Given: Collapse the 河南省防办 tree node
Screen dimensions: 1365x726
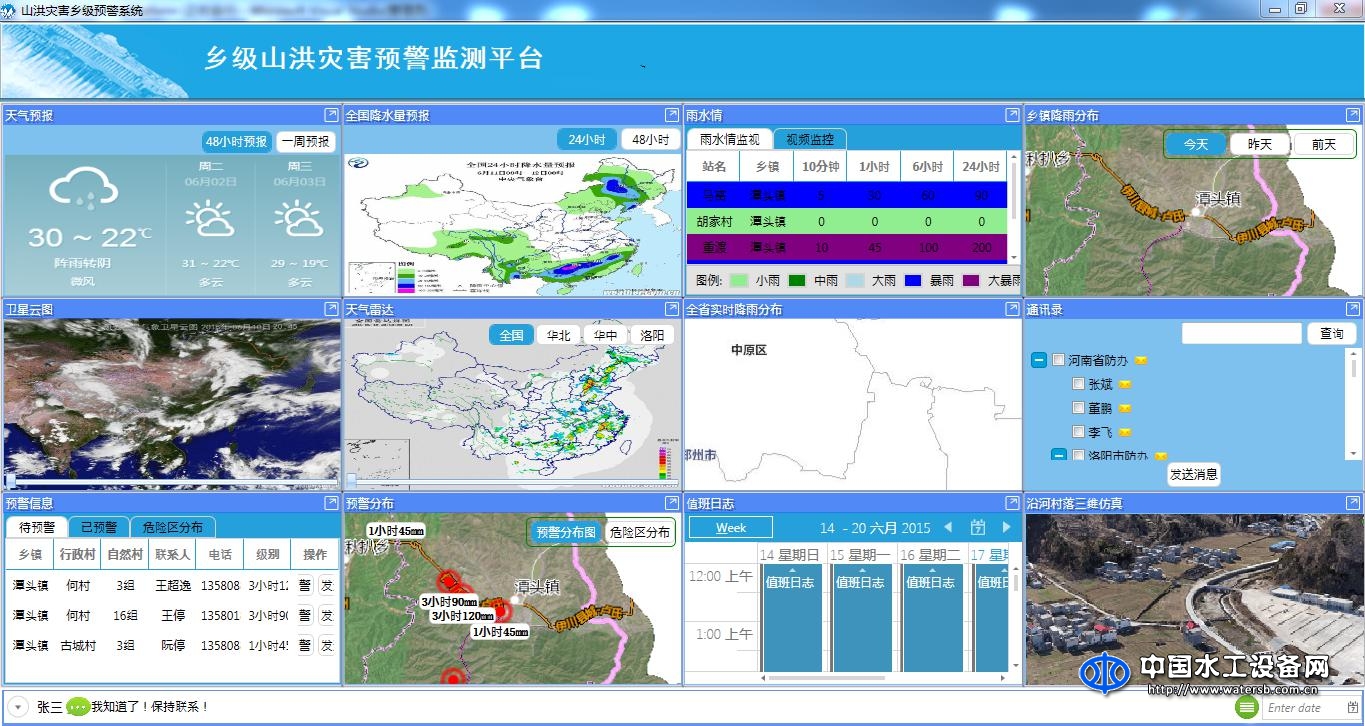Looking at the screenshot, I should (x=1038, y=360).
